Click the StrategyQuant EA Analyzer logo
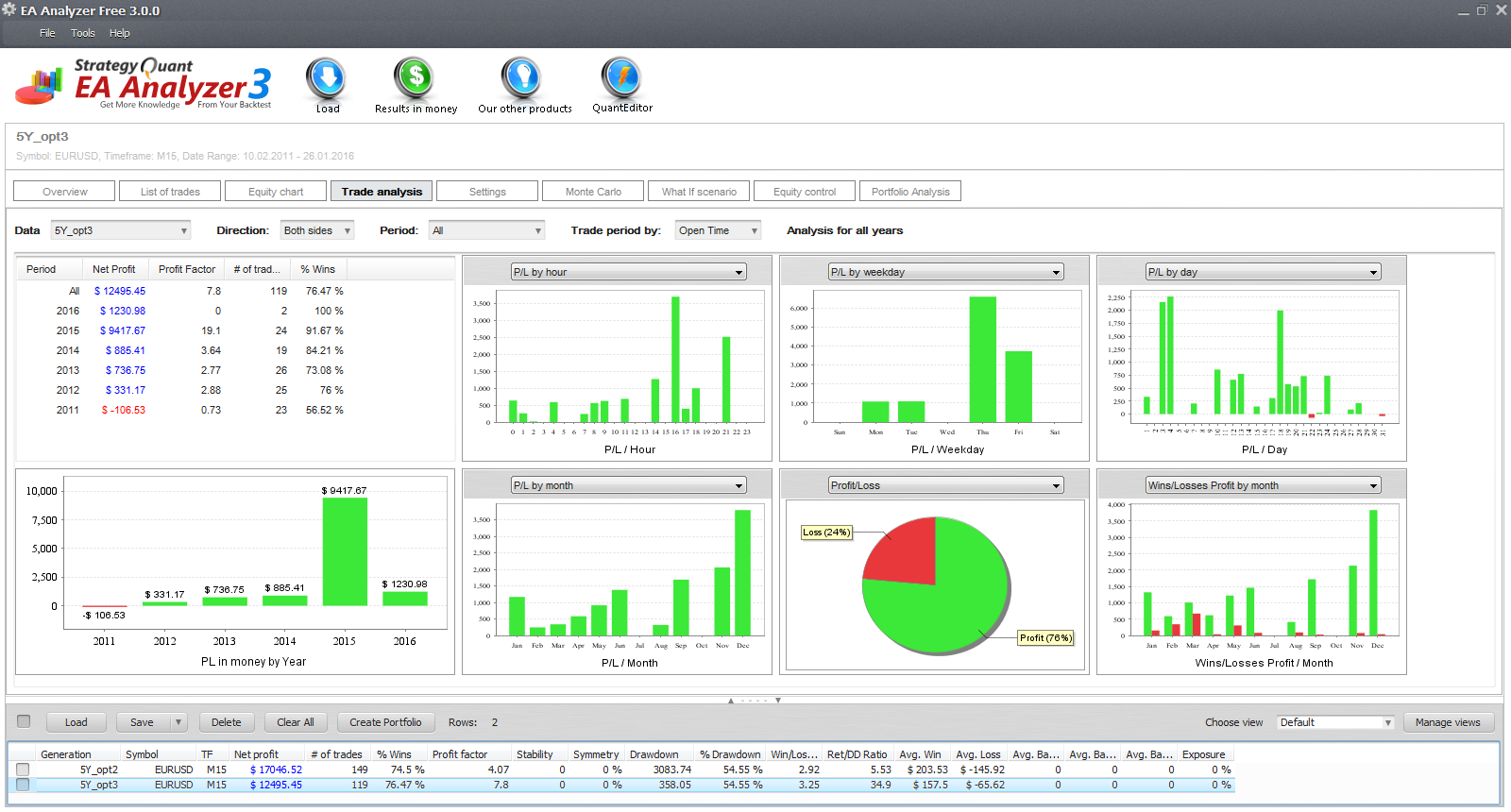Screen dimensions: 1511x812 144,84
